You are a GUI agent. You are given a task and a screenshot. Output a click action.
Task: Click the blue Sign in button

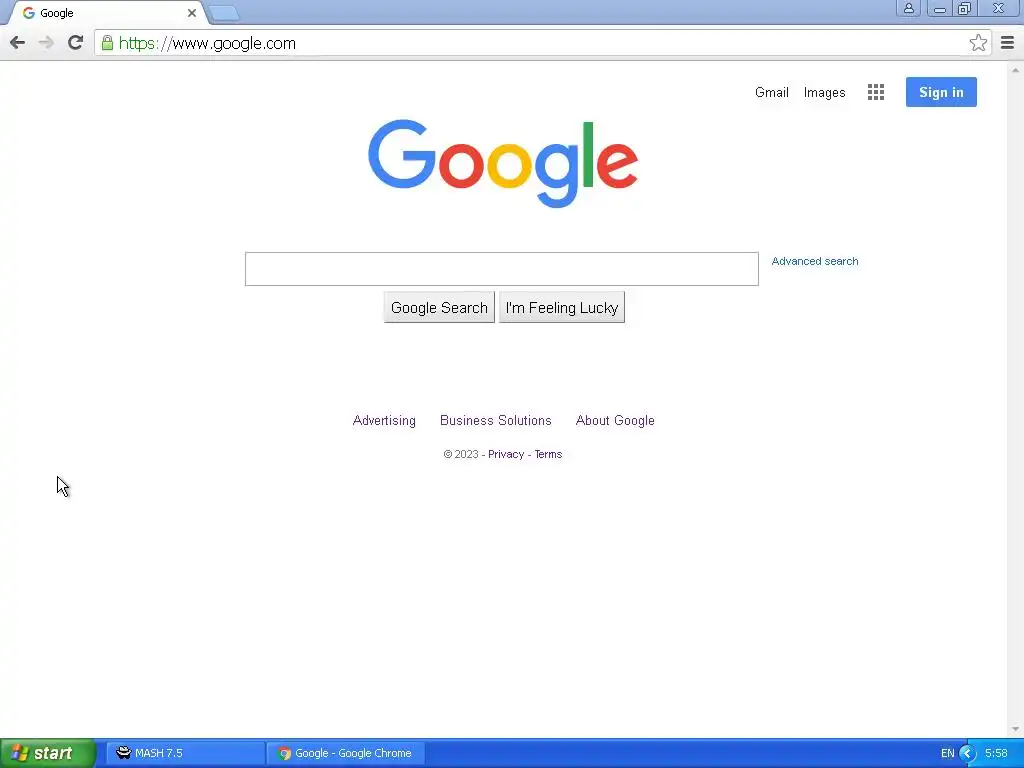(941, 92)
